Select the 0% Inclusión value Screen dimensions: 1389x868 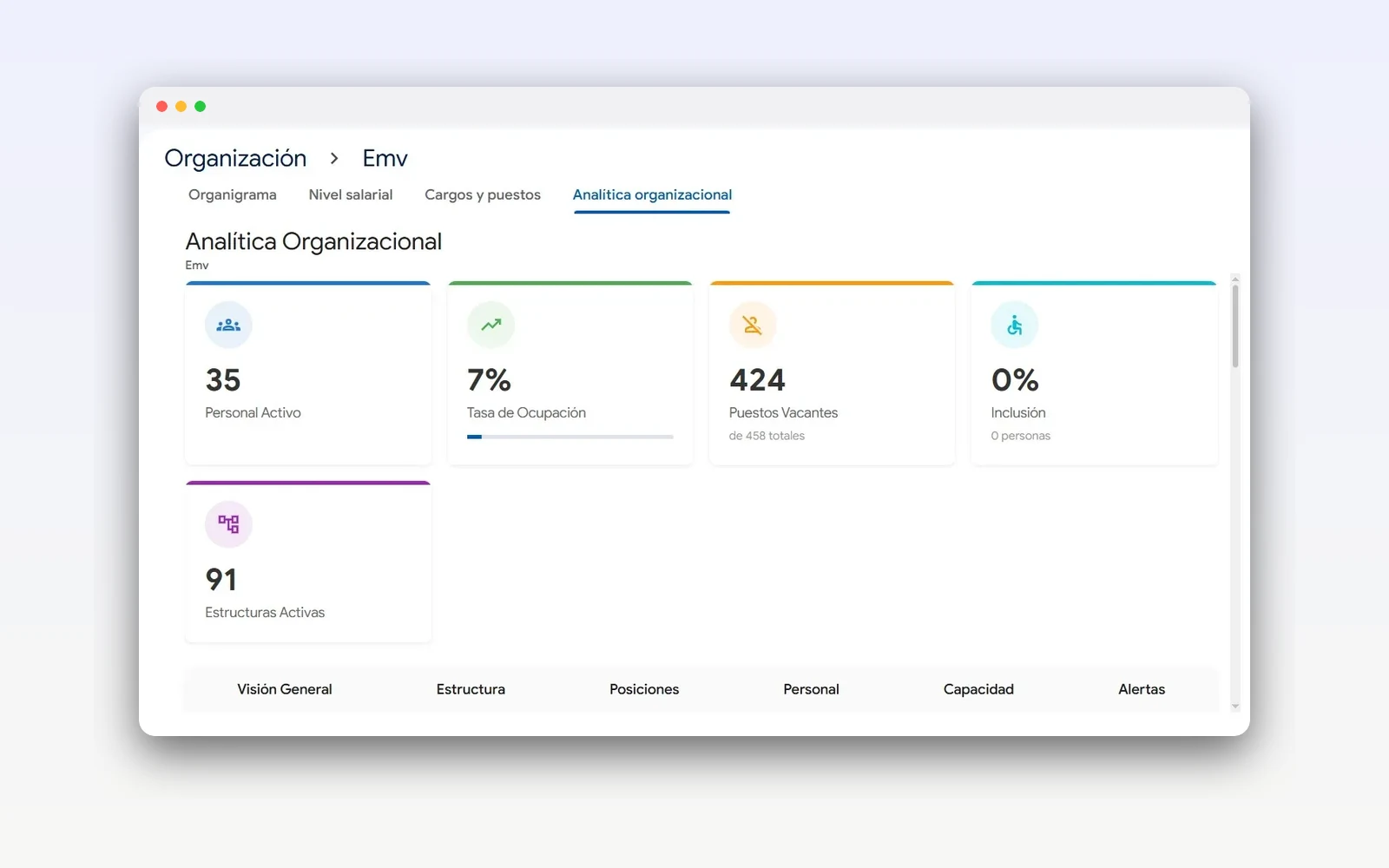[1015, 380]
